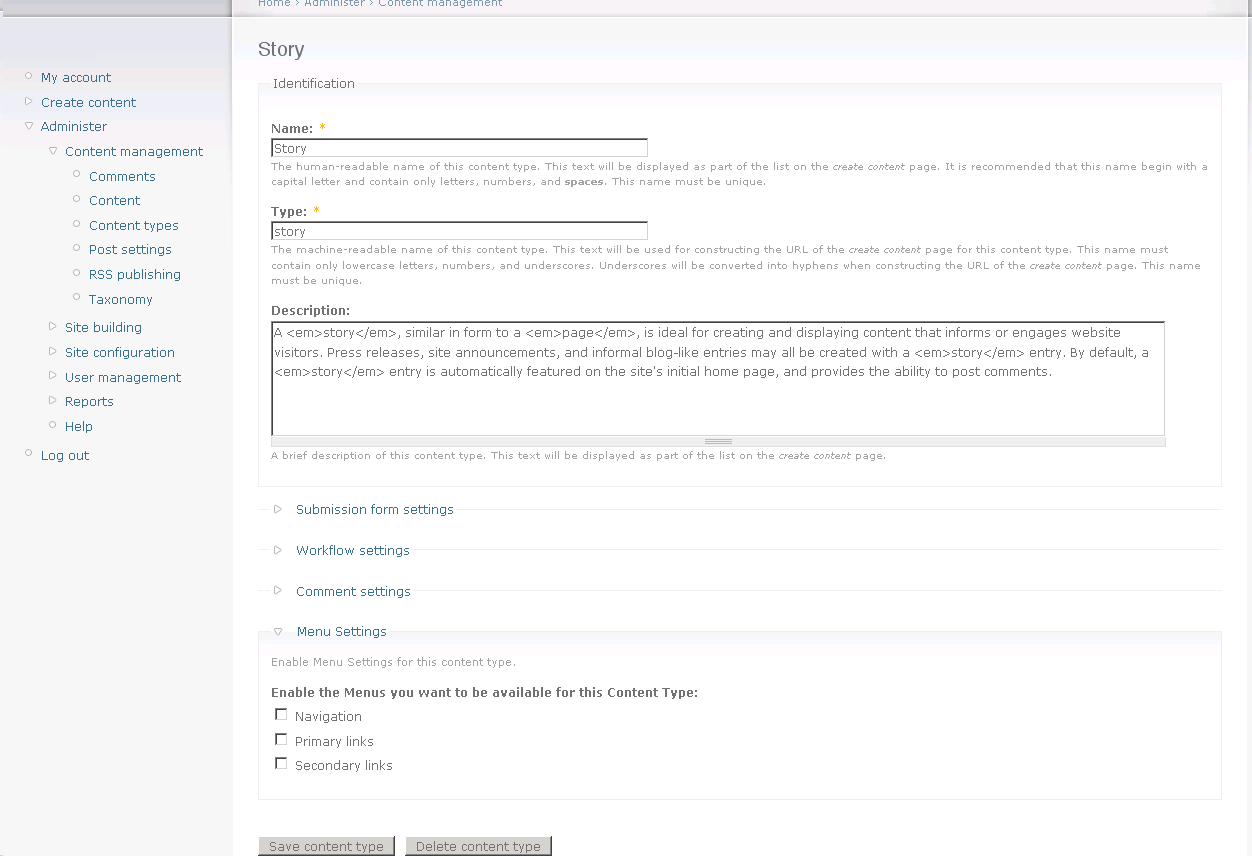
Task: Go to Taxonomy in the sidebar
Action: (120, 299)
